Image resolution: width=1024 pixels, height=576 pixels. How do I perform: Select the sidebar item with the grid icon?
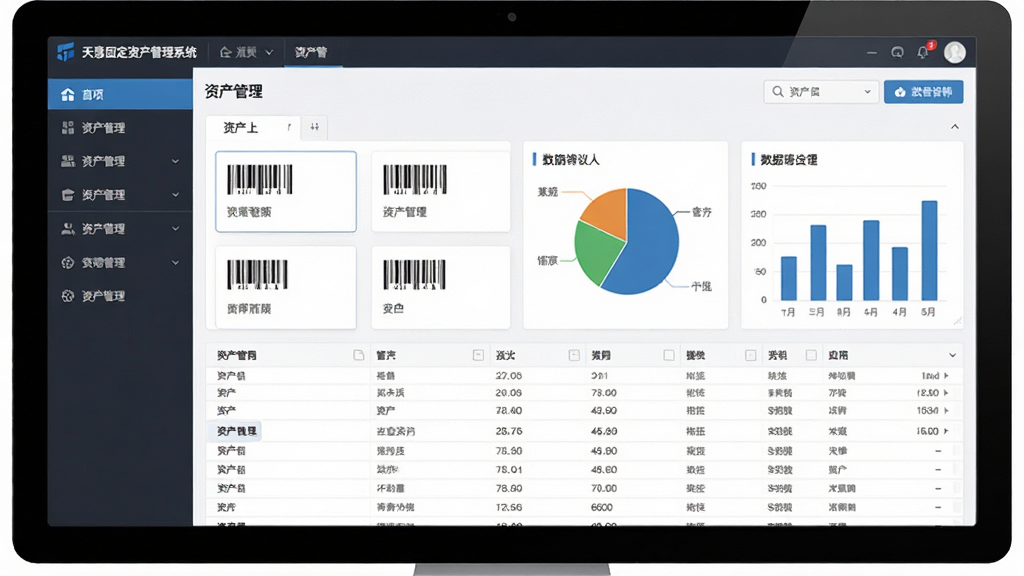120,127
